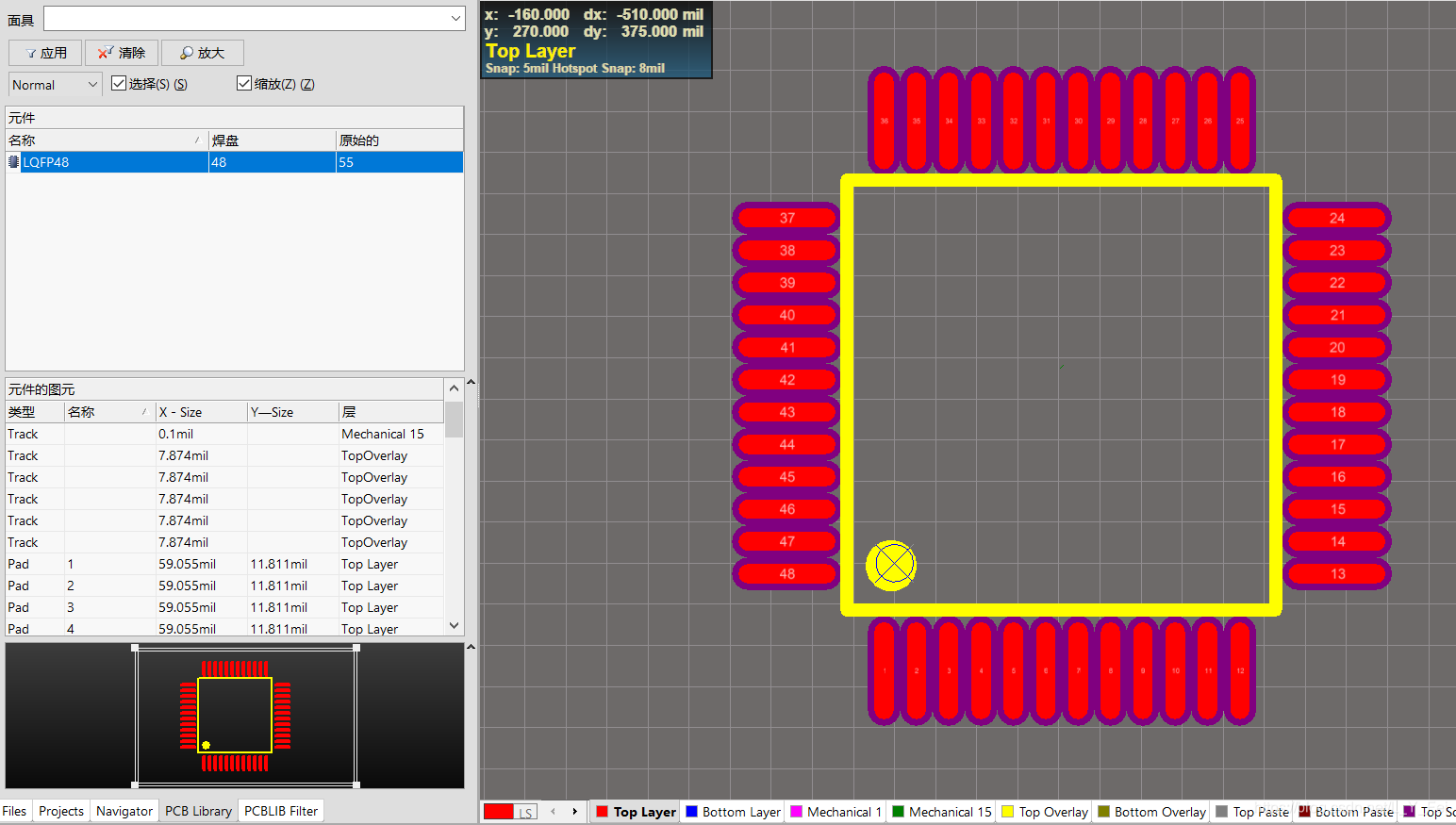The height and width of the screenshot is (825, 1456).
Task: Open the Normal mode dropdown
Action: (x=91, y=85)
